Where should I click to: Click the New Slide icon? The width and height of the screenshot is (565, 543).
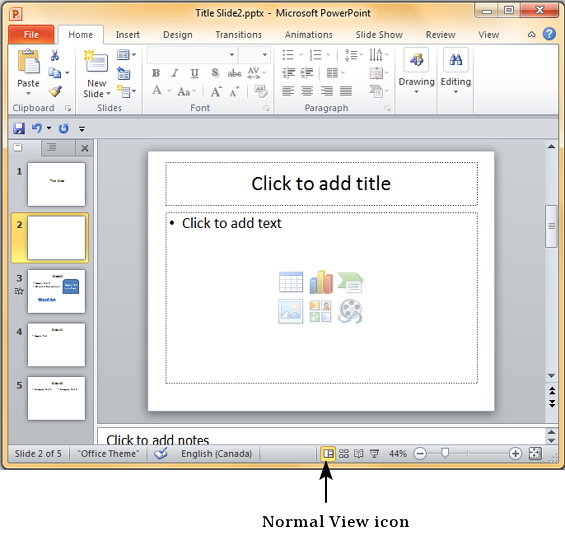coord(96,62)
